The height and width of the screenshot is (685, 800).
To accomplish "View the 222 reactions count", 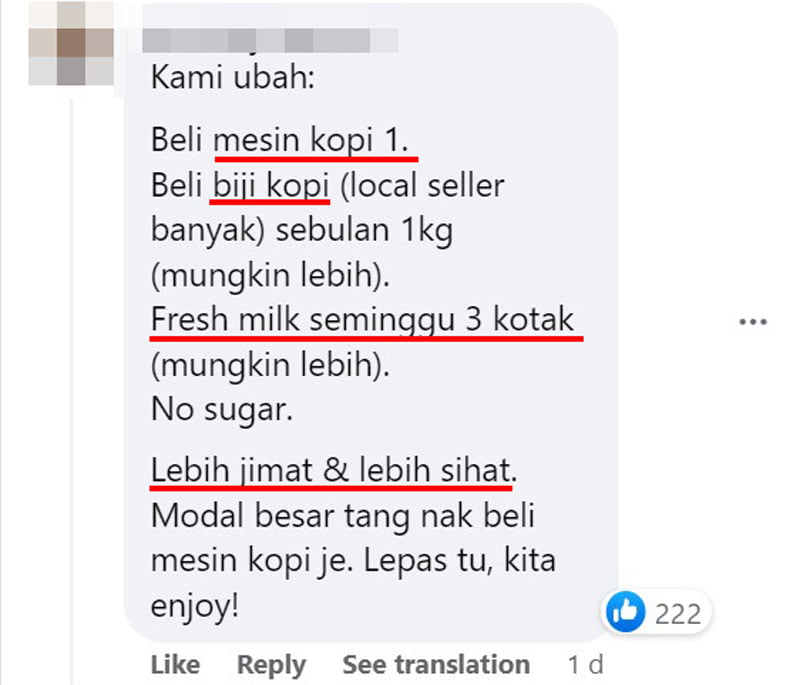I will (x=678, y=614).
